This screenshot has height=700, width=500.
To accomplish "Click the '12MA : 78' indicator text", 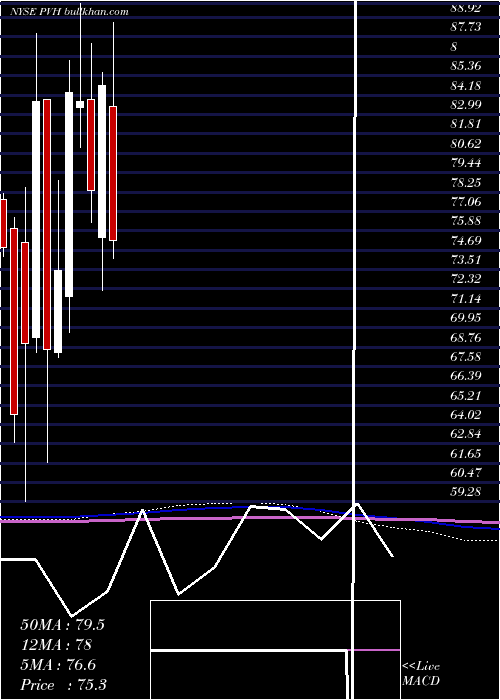I will pos(56,645).
